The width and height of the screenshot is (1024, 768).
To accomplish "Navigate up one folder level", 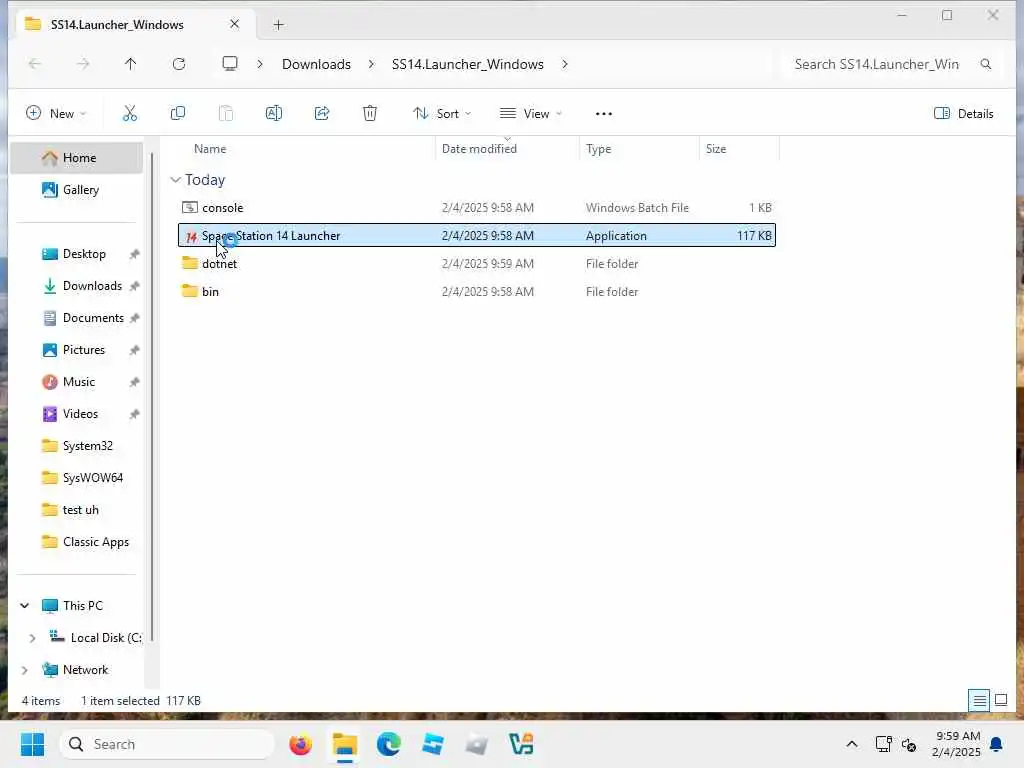I will [x=131, y=64].
